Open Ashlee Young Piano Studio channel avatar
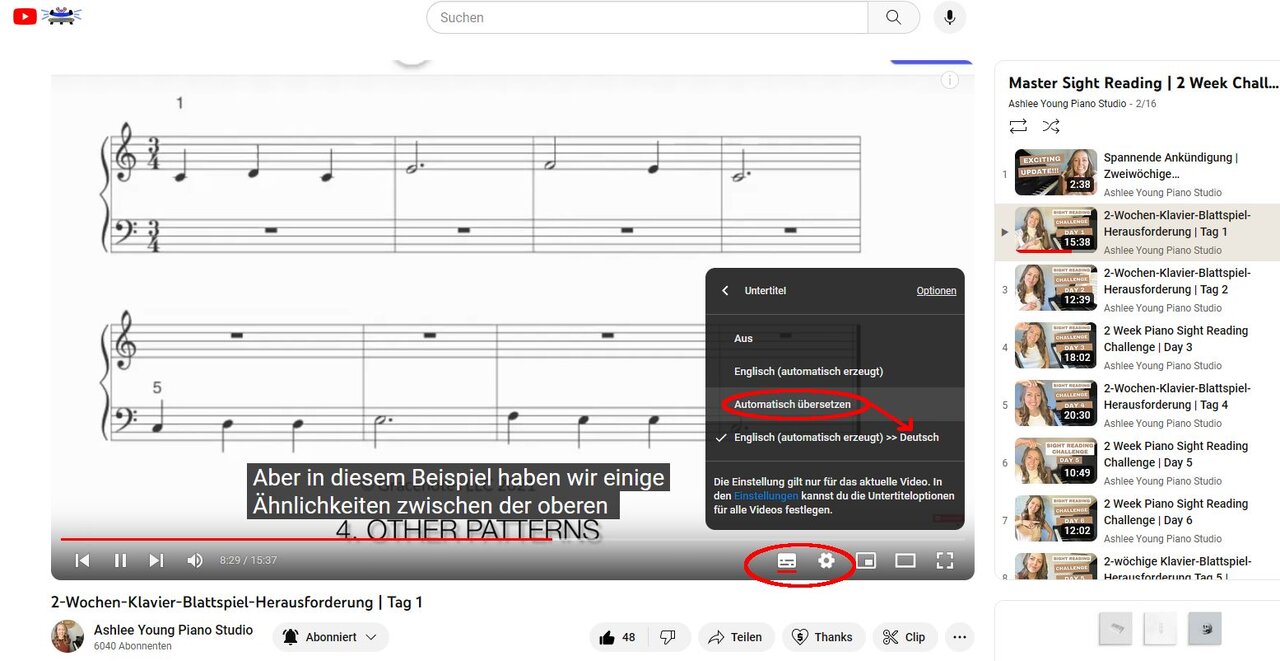Screen dimensions: 1280x661 [x=68, y=637]
